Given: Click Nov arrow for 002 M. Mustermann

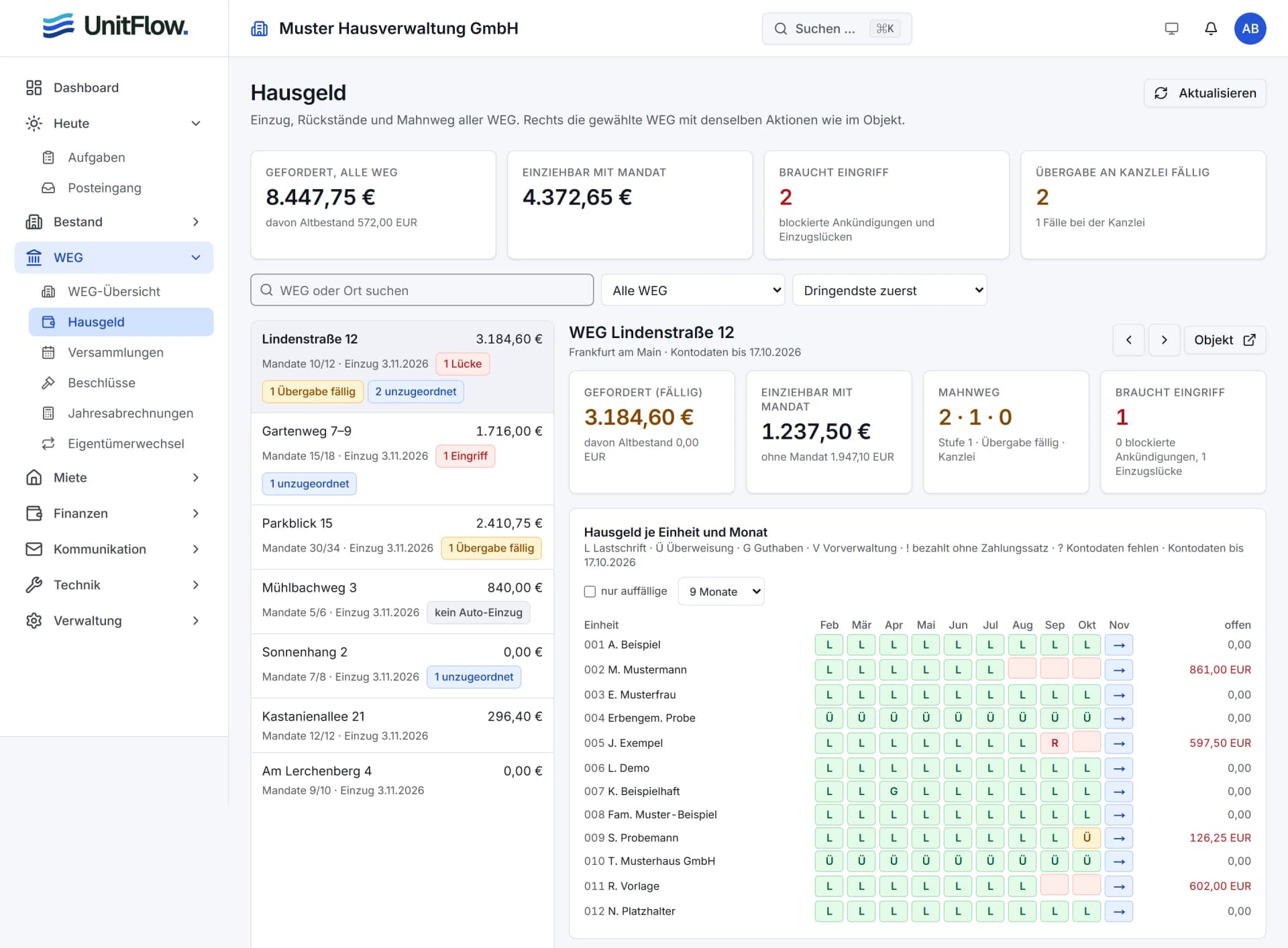Looking at the screenshot, I should [1119, 670].
